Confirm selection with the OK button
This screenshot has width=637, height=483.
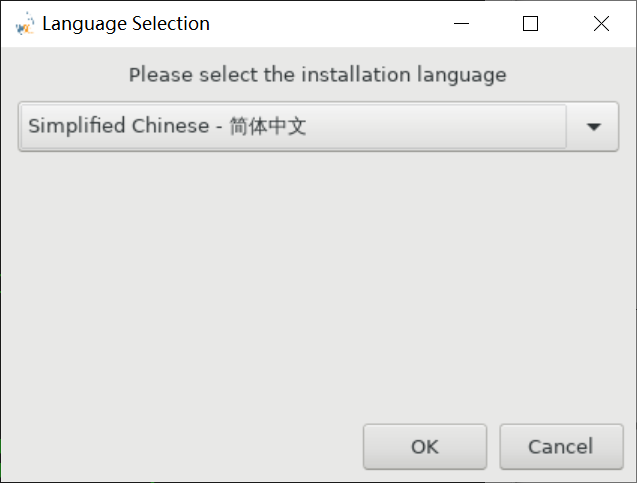424,446
